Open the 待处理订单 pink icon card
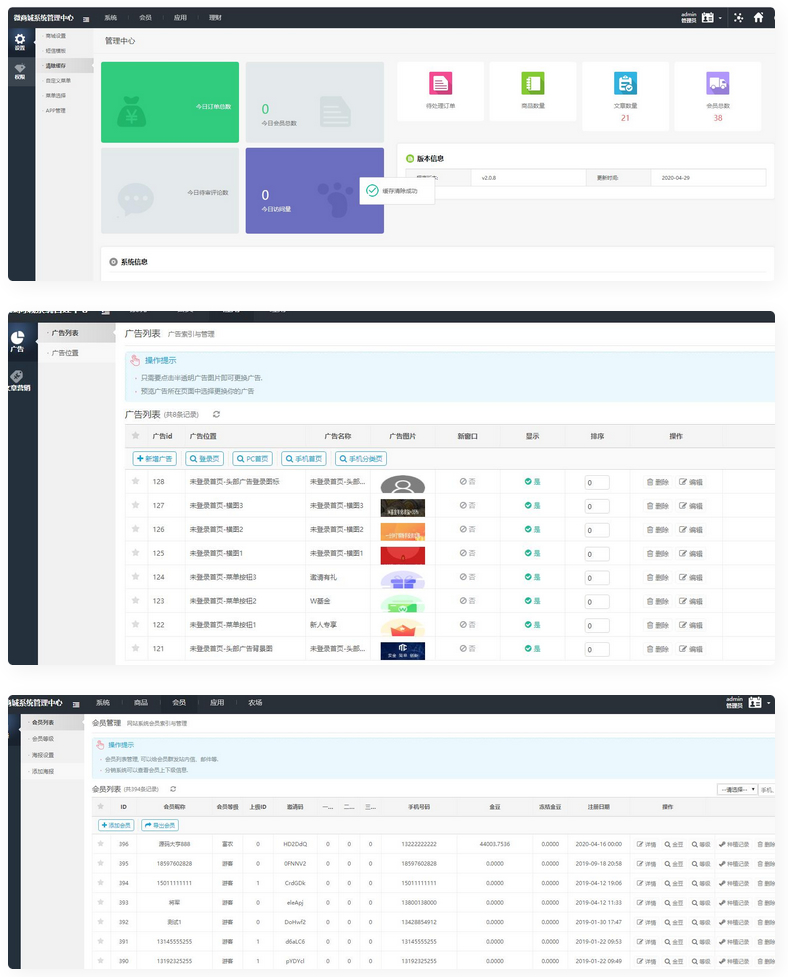Screen dimensions: 788x977 [440, 83]
